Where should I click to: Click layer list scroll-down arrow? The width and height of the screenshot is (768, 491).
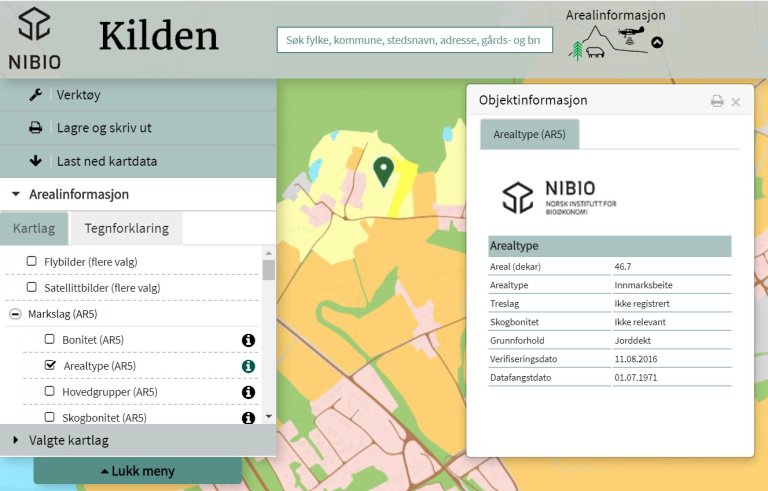pyautogui.click(x=268, y=417)
